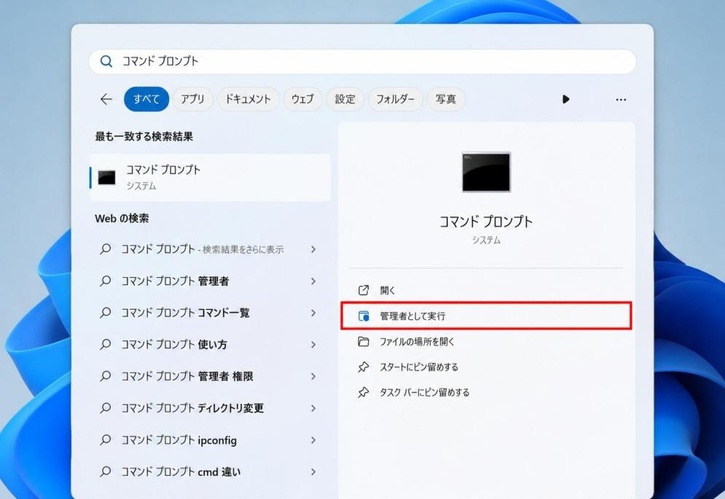Expand chevron for the cmd 違い suggestion
Screen dimensions: 725x499
[313, 472]
